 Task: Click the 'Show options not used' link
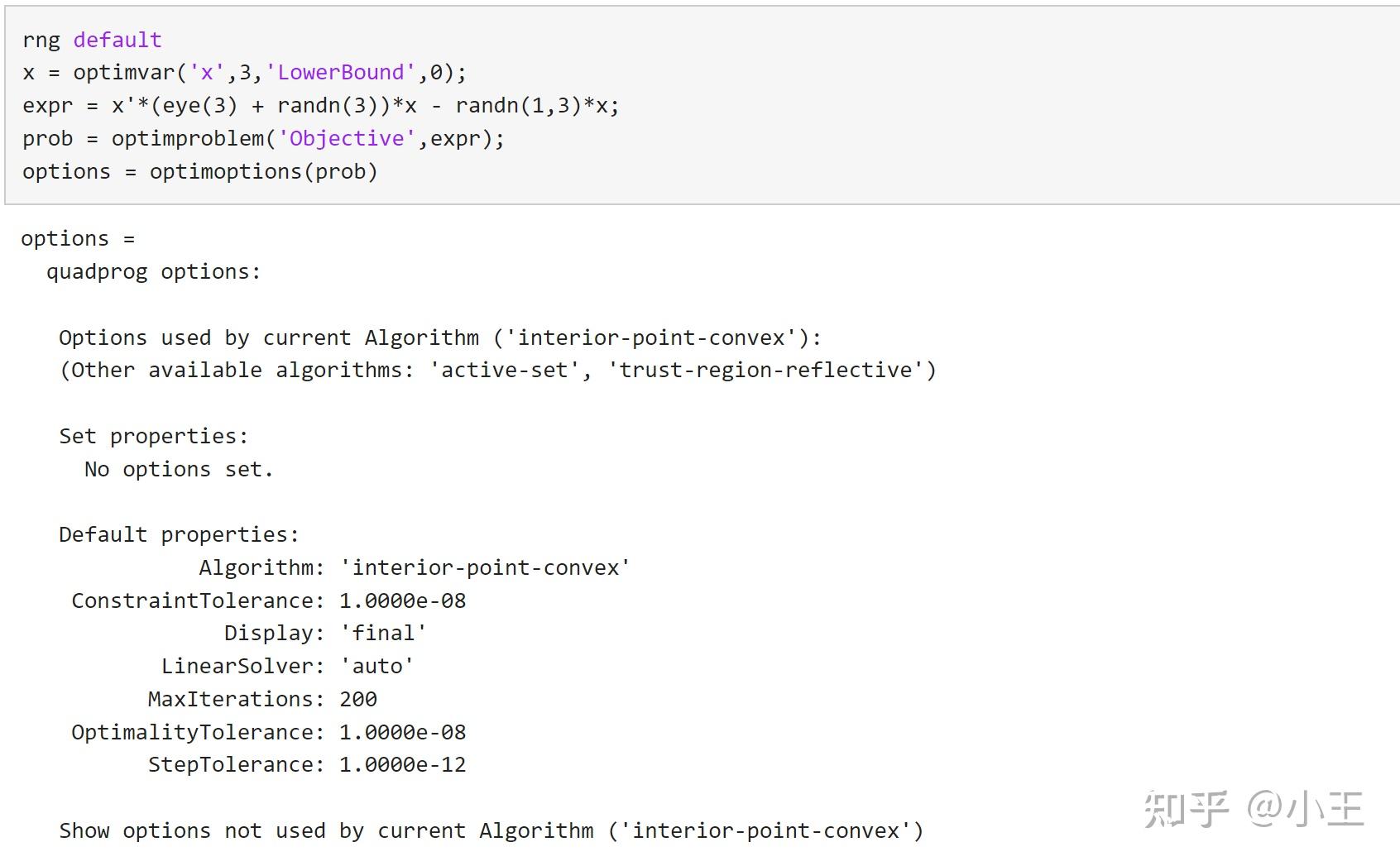tap(491, 830)
